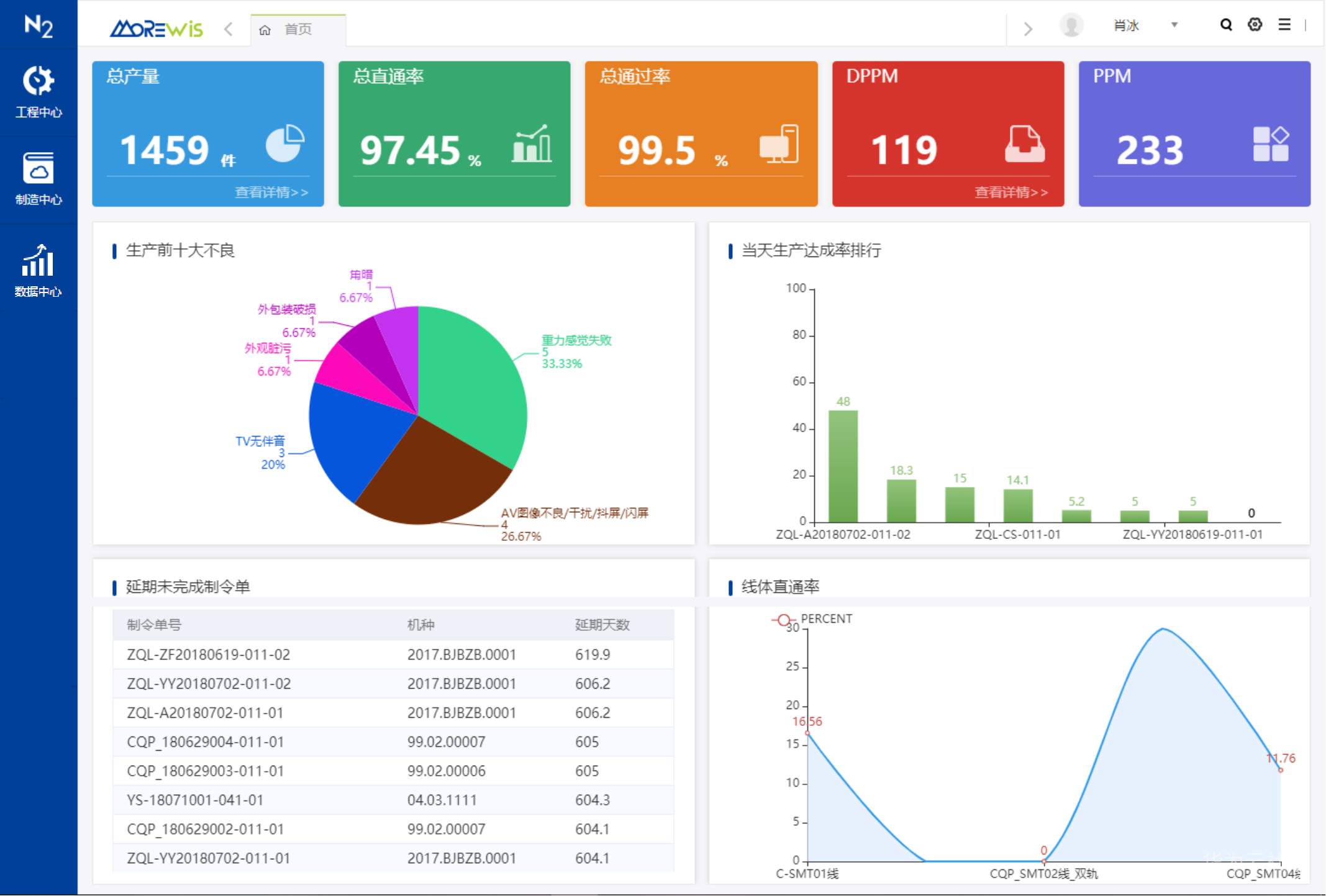Select the 首页 home tab
Screen dimensions: 1326x896
[x=297, y=30]
